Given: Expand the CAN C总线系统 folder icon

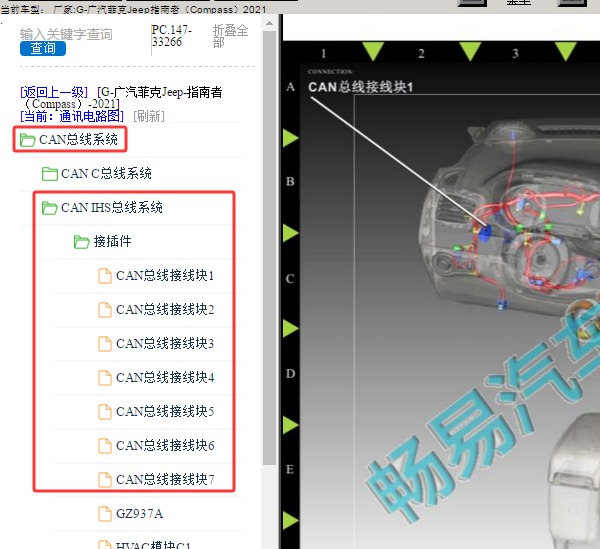Looking at the screenshot, I should [50, 174].
